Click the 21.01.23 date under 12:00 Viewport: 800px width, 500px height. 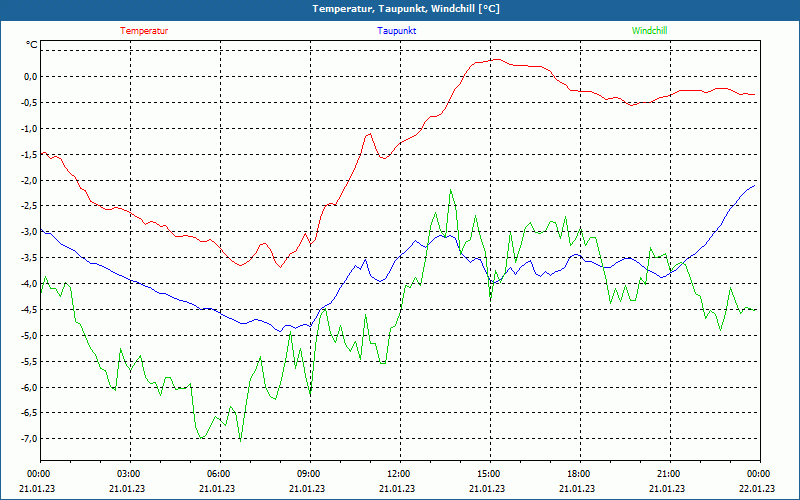tap(397, 488)
